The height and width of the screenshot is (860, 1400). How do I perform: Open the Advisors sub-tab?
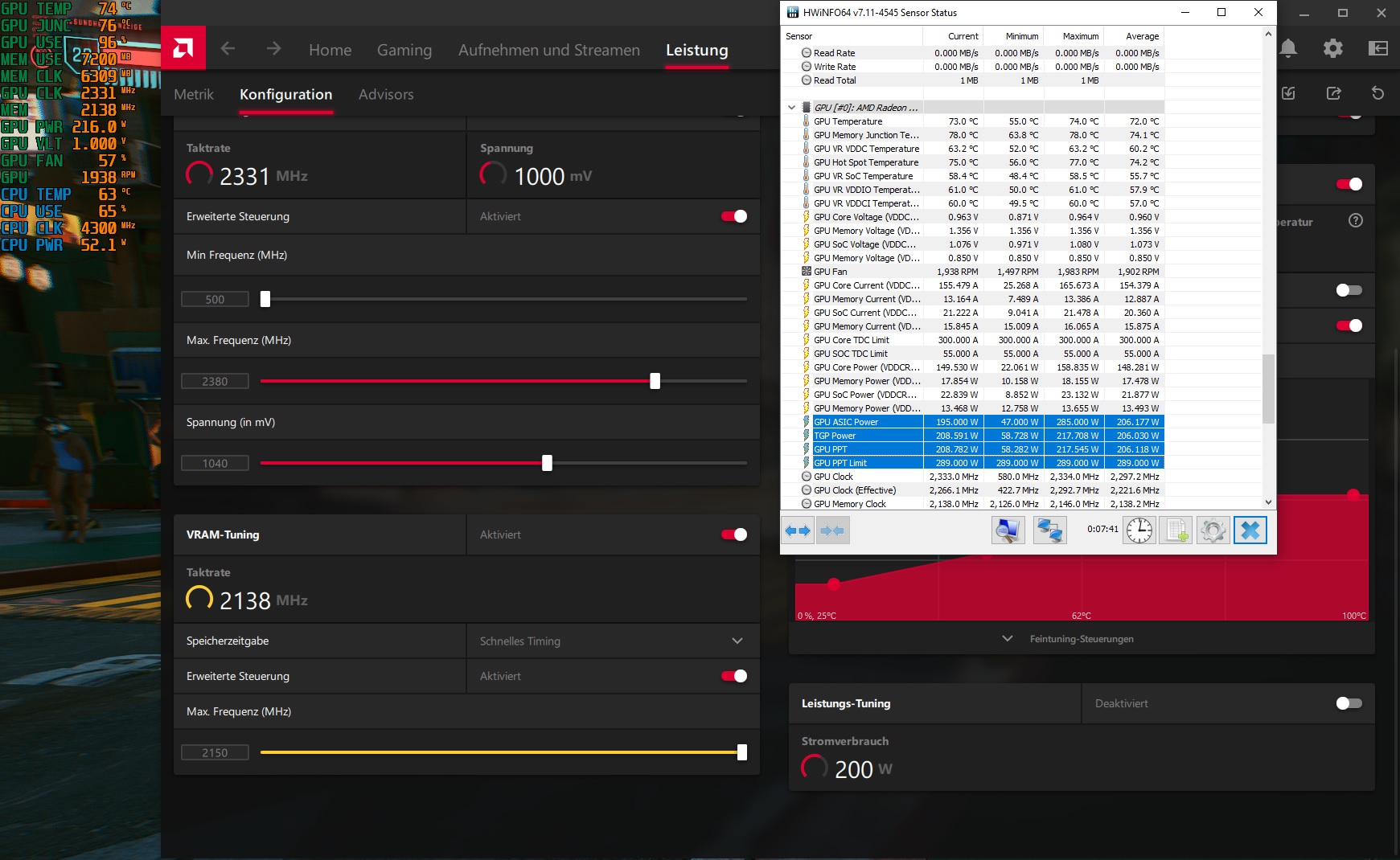[x=386, y=94]
